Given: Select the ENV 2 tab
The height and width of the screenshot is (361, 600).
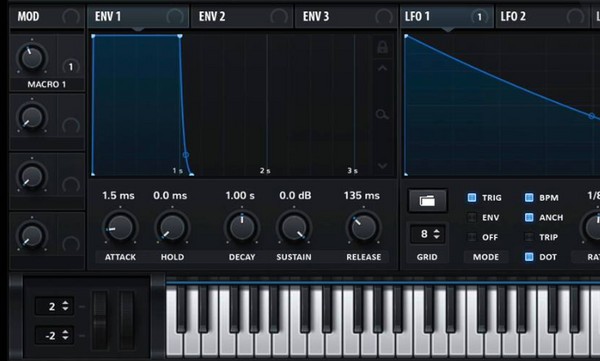Looking at the screenshot, I should tap(242, 17).
